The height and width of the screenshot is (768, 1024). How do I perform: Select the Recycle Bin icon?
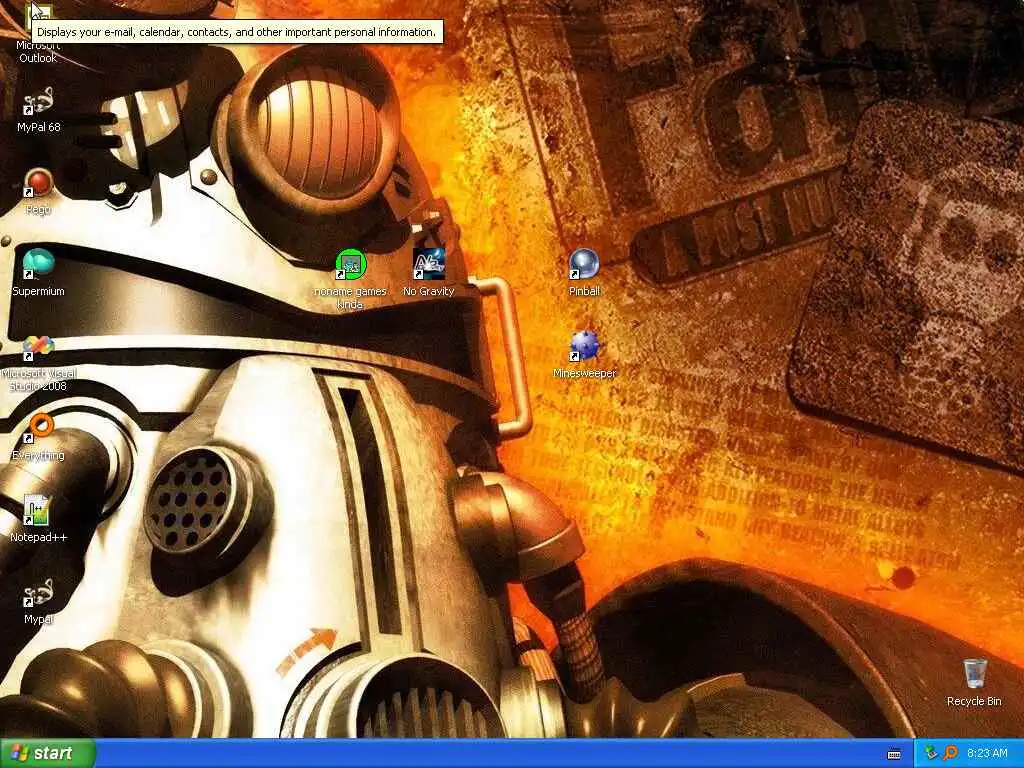(x=974, y=683)
